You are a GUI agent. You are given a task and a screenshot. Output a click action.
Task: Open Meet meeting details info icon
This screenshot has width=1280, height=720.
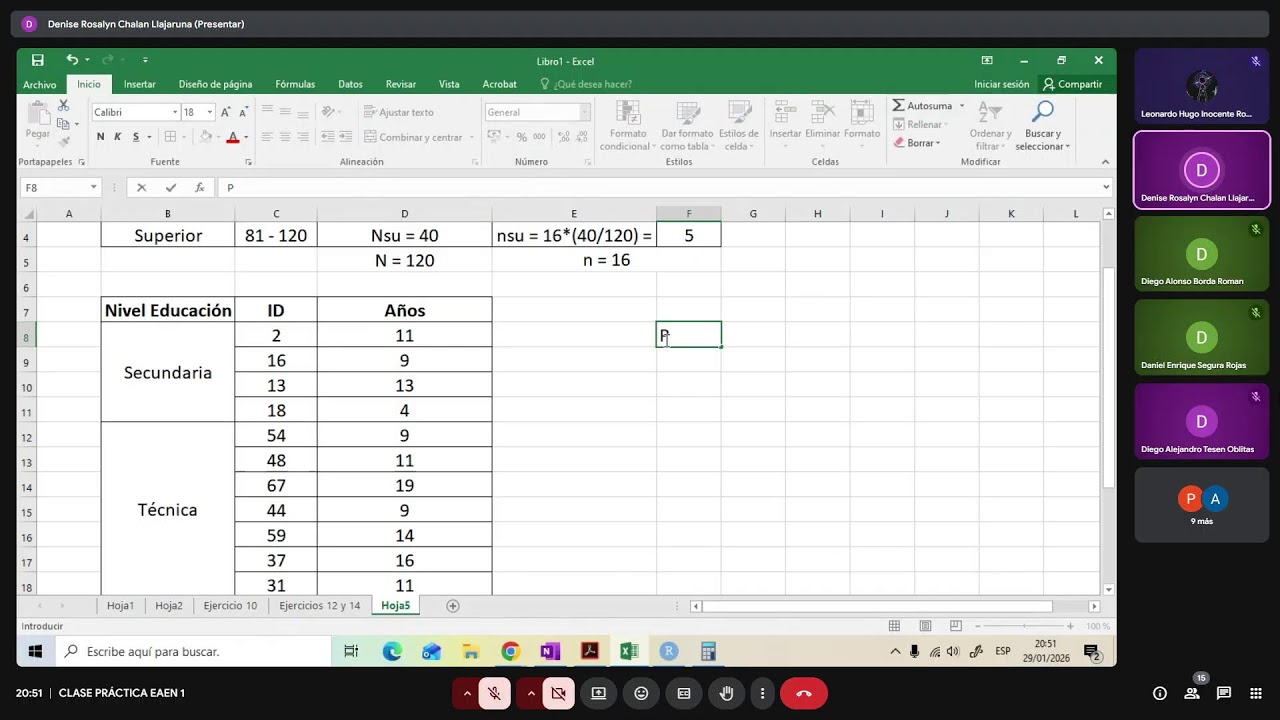(1160, 693)
